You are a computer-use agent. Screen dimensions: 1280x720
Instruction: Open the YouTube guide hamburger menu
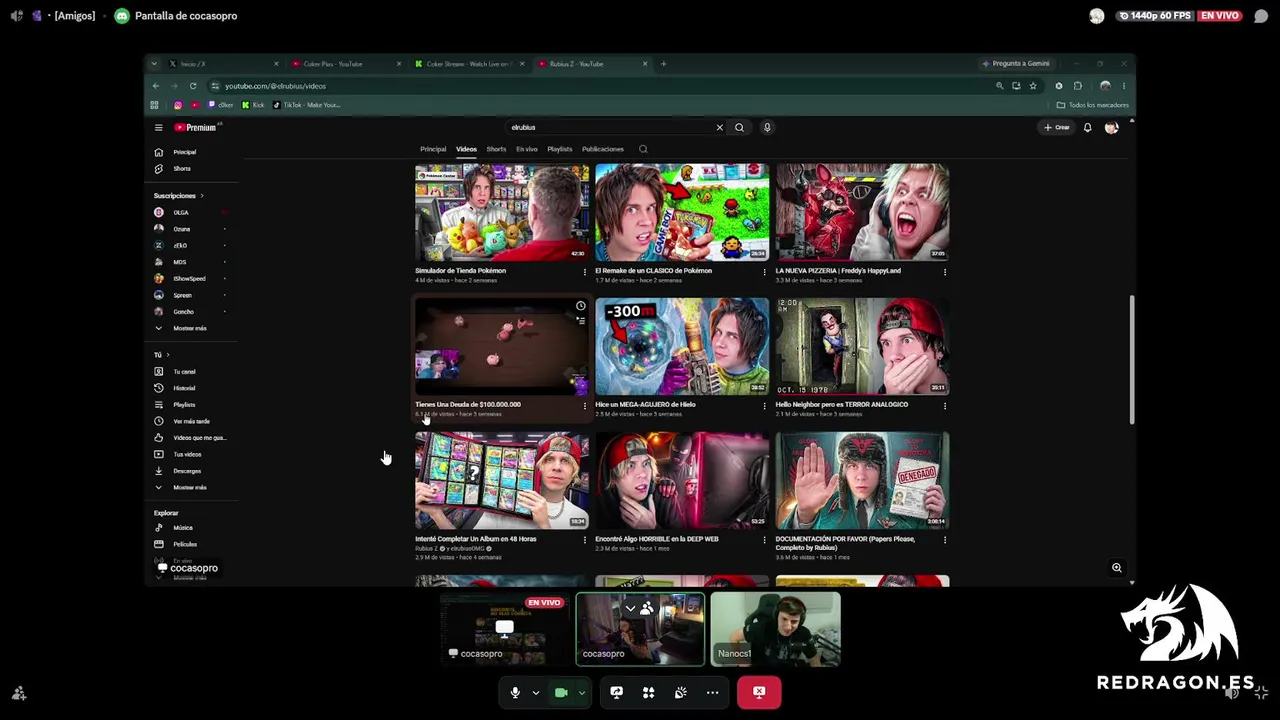[158, 128]
